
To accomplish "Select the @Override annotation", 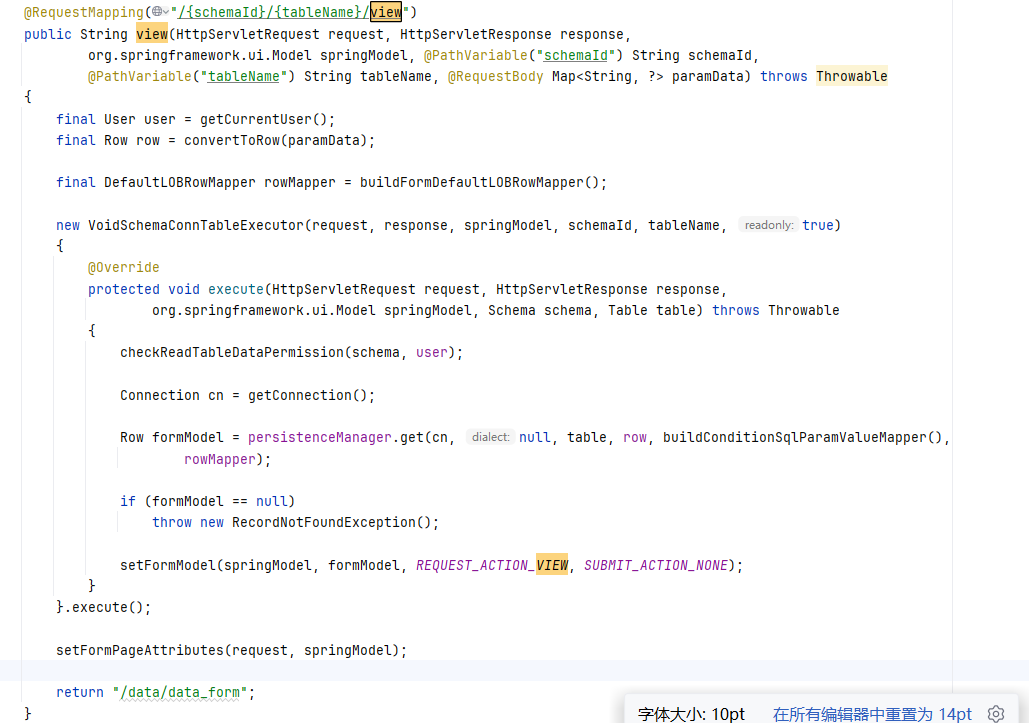I will (x=123, y=268).
